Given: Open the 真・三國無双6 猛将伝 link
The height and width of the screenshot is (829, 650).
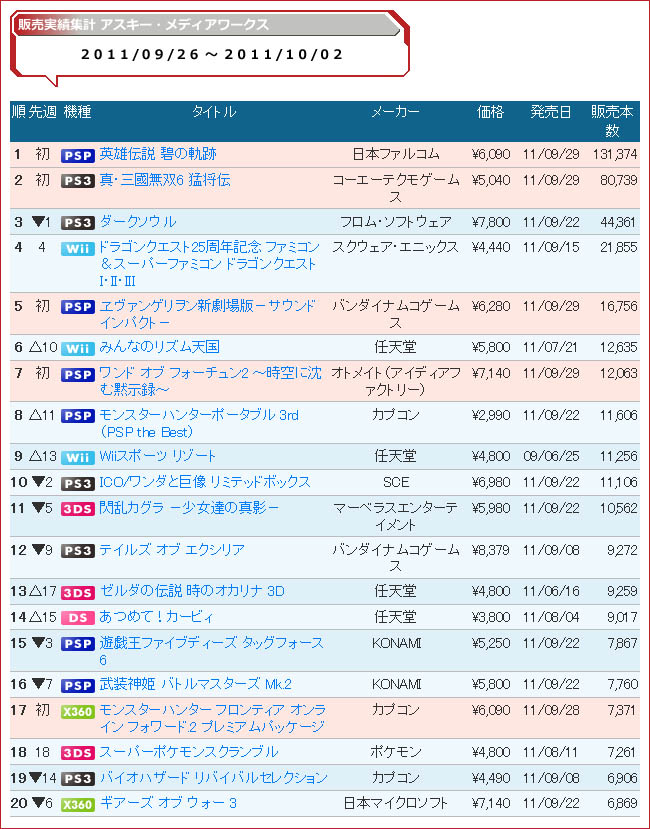Looking at the screenshot, I should coord(165,180).
